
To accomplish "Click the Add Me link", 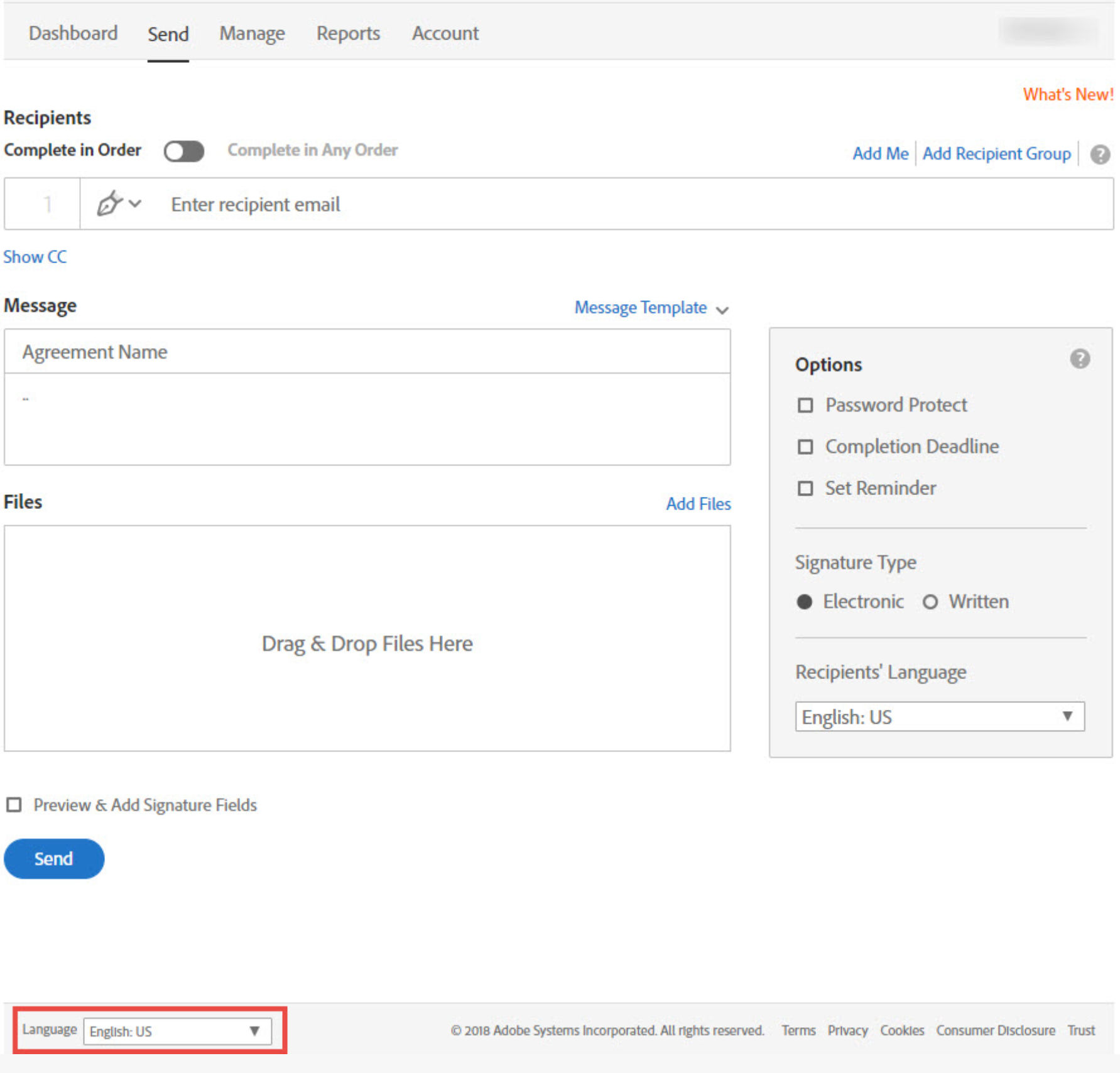I will (880, 153).
